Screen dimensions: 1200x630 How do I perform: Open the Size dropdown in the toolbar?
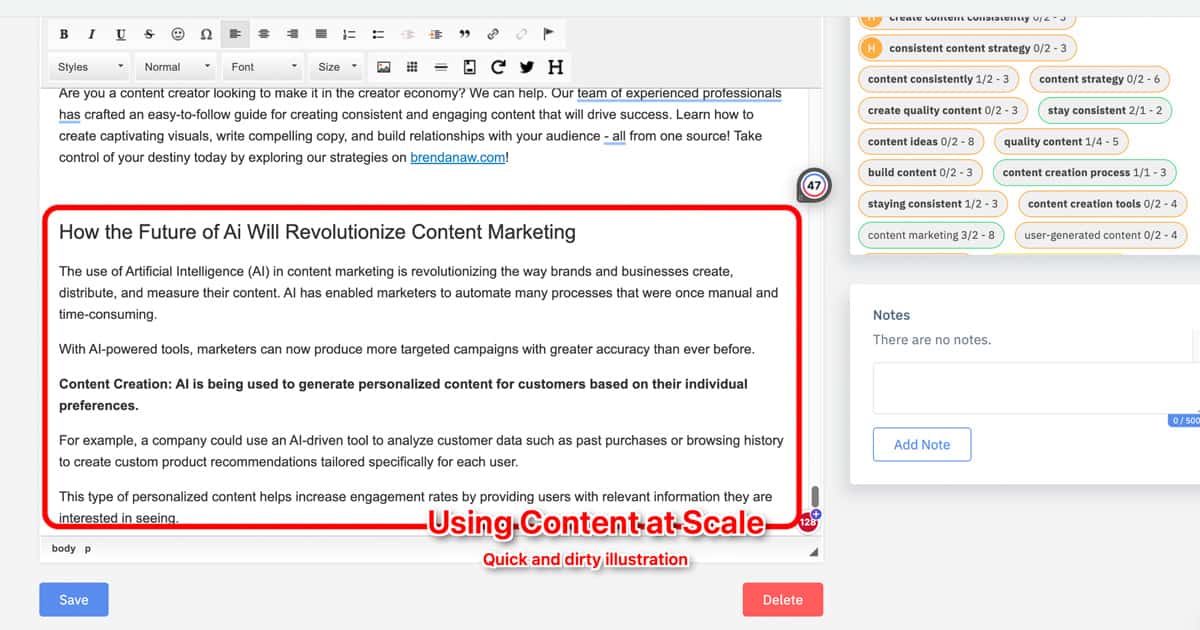[x=335, y=66]
